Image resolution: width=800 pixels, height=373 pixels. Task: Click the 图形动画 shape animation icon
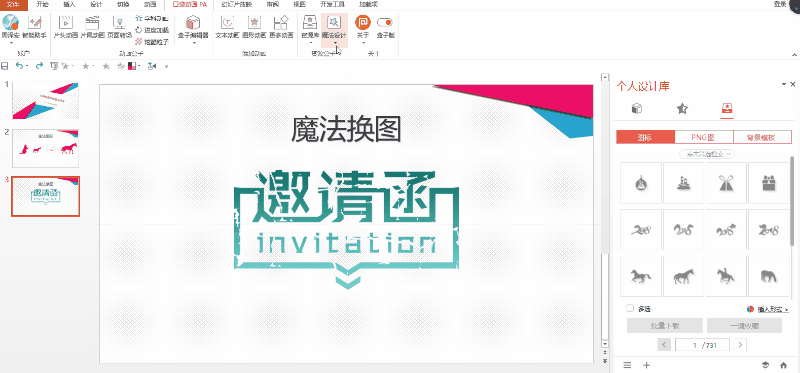[255, 23]
